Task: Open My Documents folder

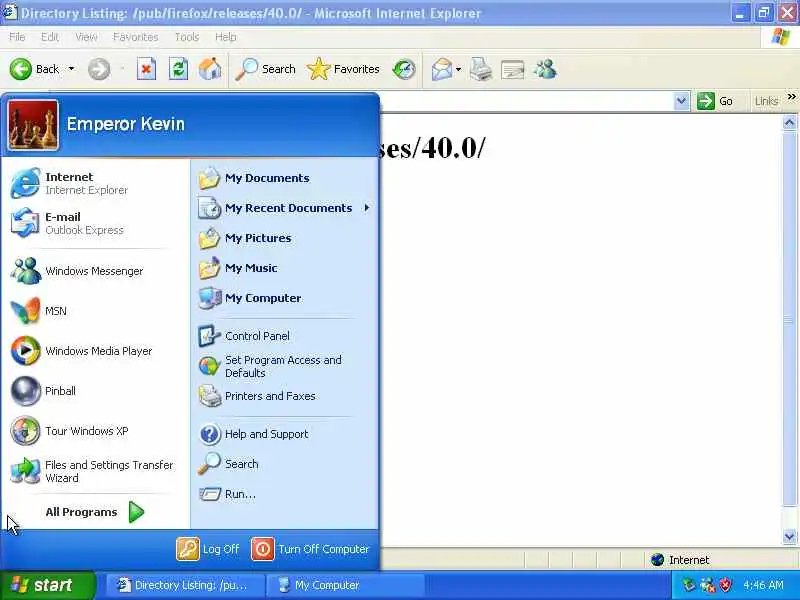Action: tap(285, 178)
